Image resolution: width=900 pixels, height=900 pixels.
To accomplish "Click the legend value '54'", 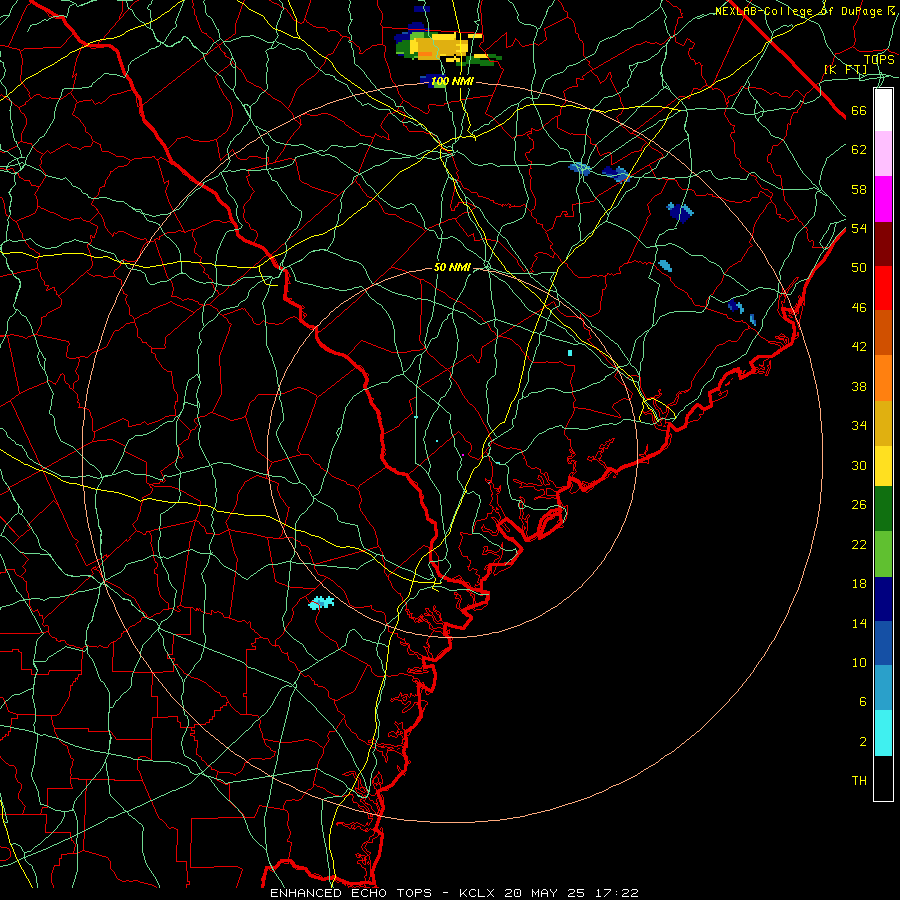I will [x=859, y=228].
